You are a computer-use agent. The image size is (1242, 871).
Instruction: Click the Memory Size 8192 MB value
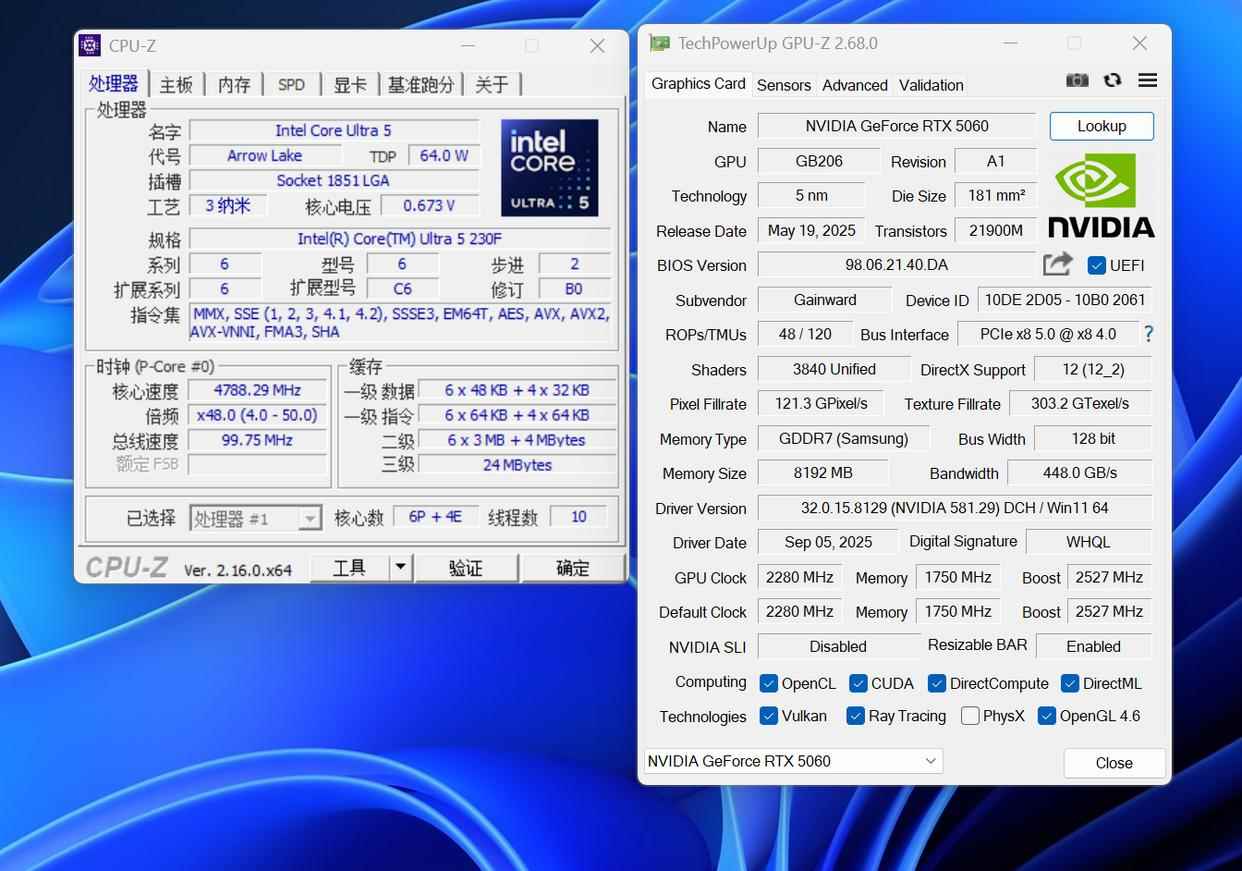pos(823,473)
